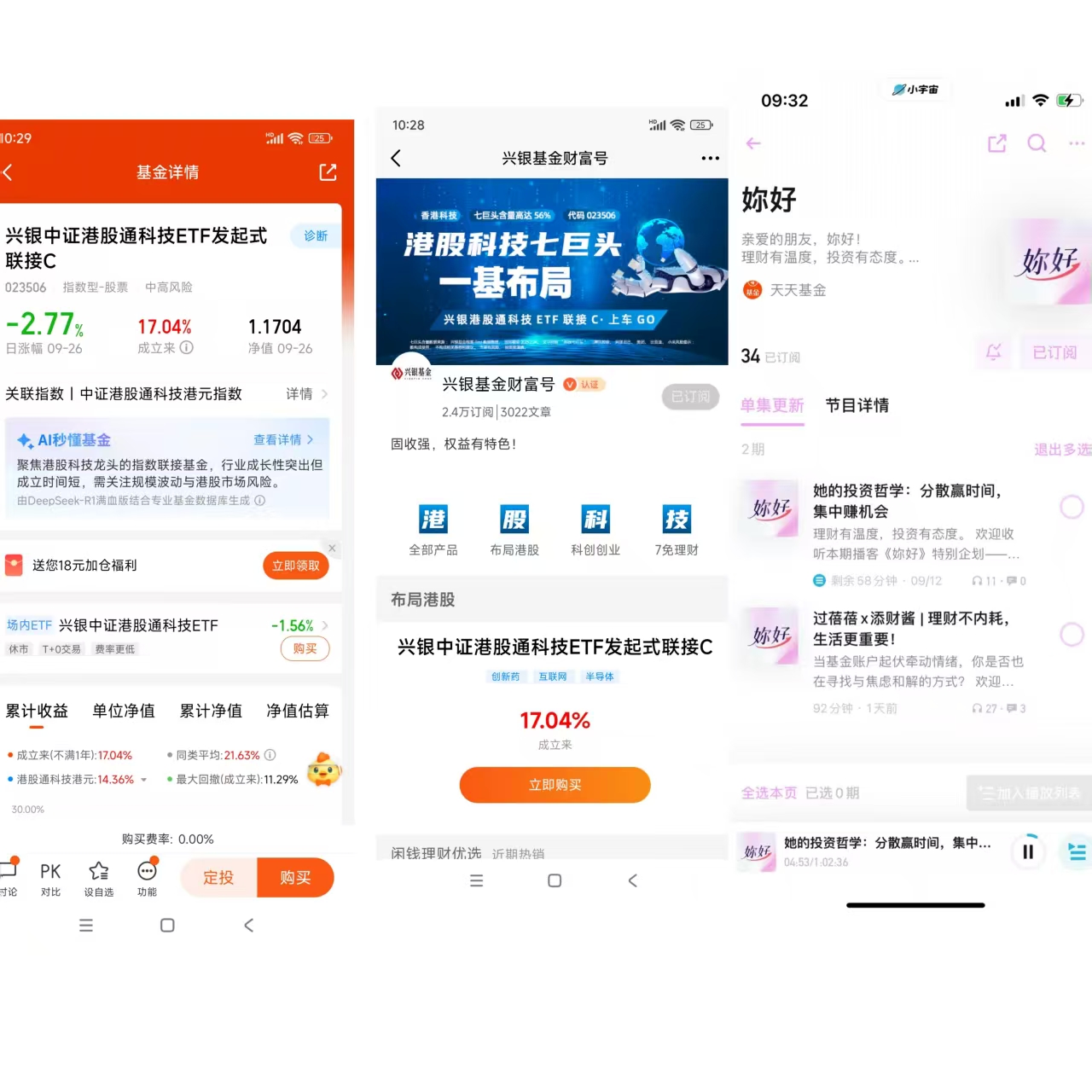Tap 退出多选 to exit multi-select
The image size is (1092, 1092).
1062,450
